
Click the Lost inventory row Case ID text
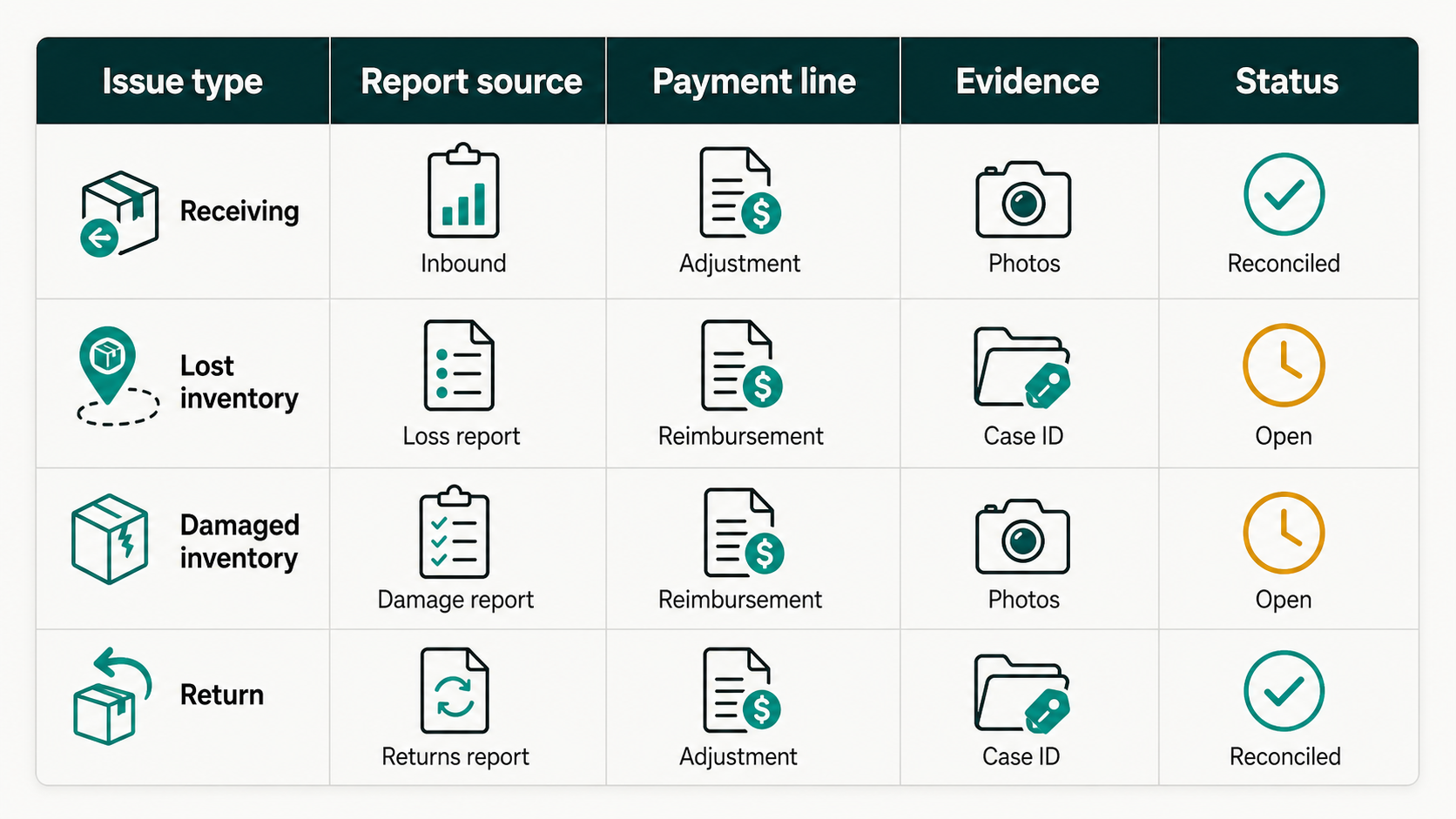tap(1023, 436)
